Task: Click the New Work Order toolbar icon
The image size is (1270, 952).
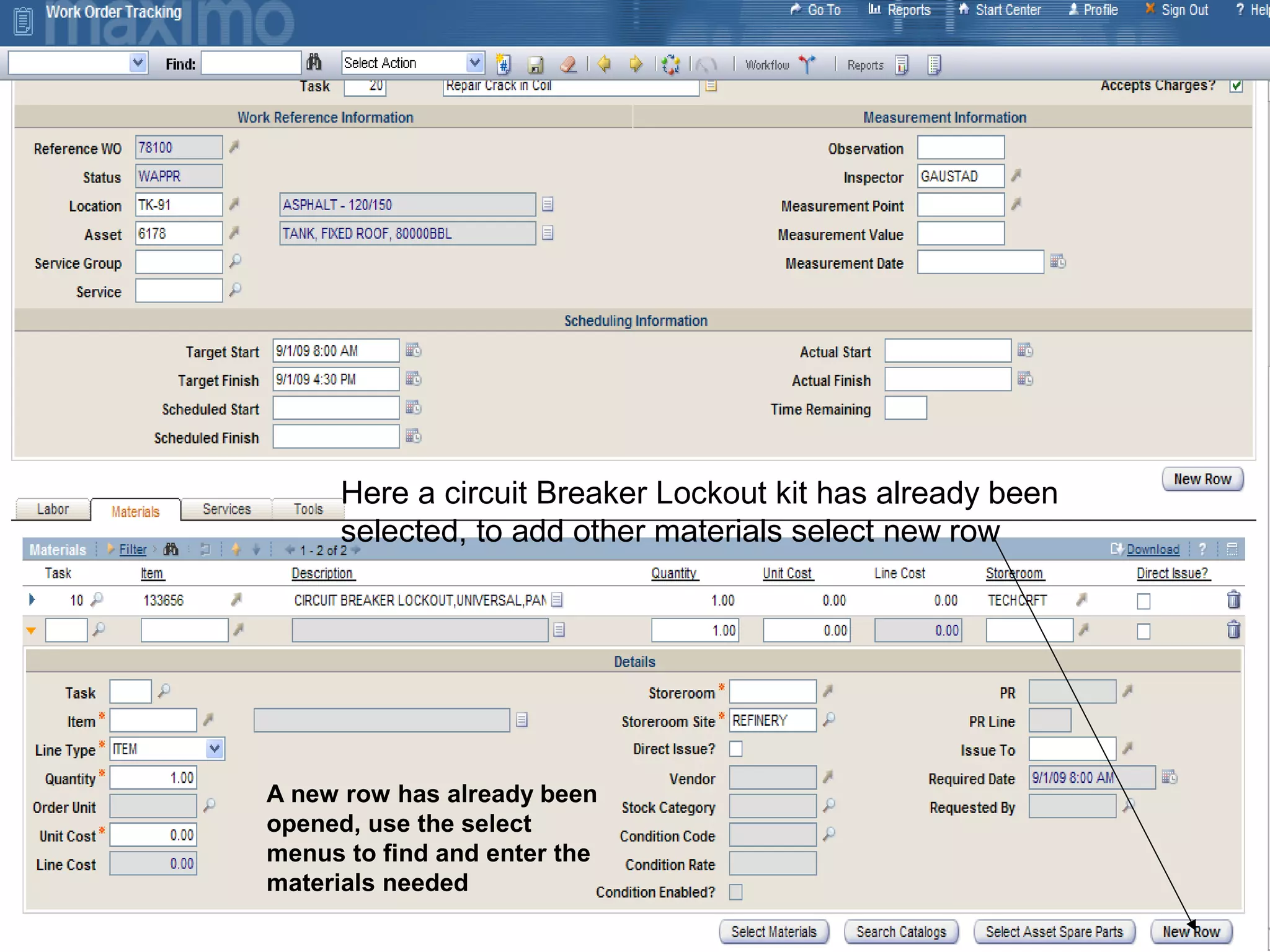Action: (504, 64)
